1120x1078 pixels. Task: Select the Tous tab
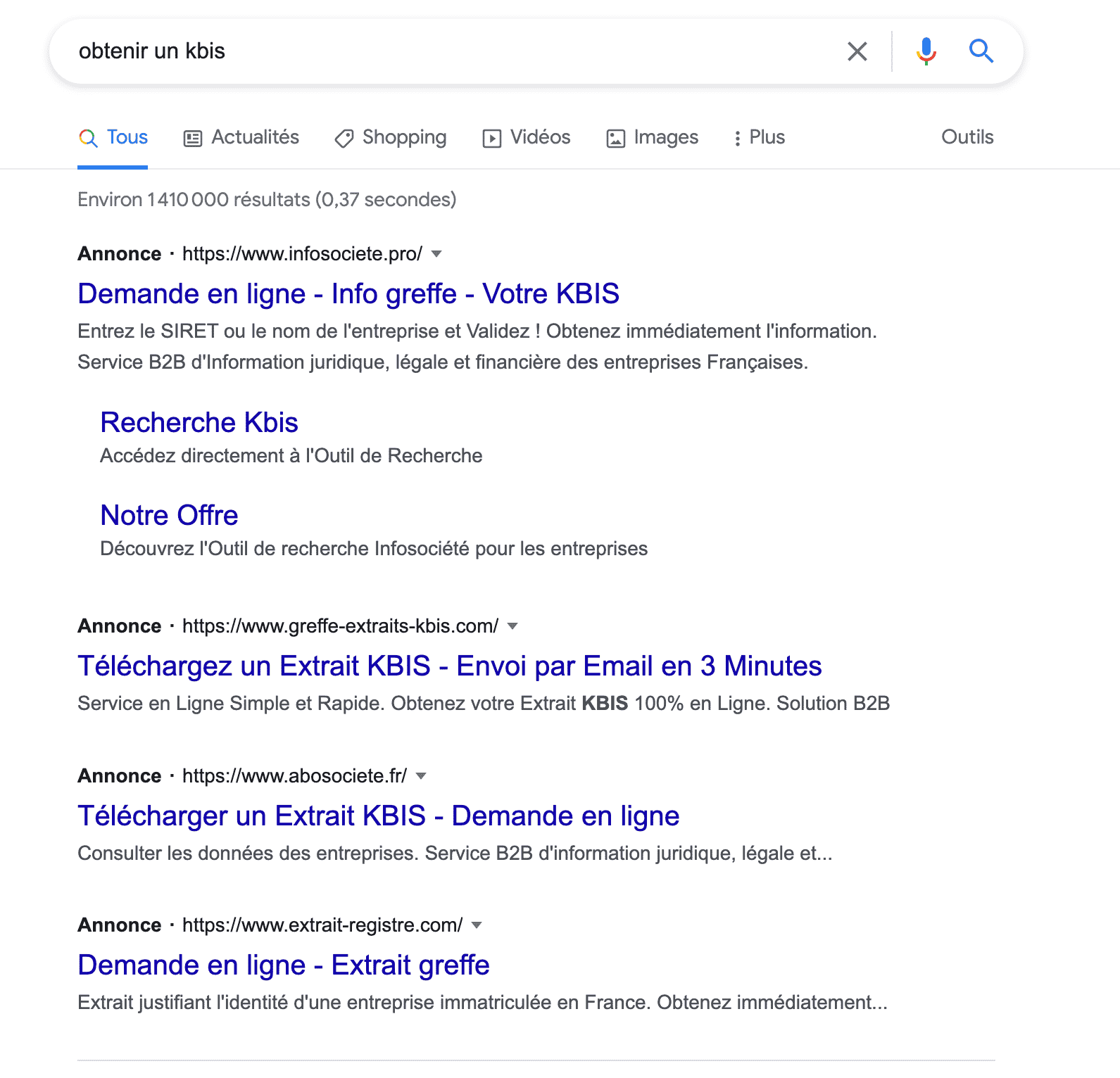click(x=113, y=137)
